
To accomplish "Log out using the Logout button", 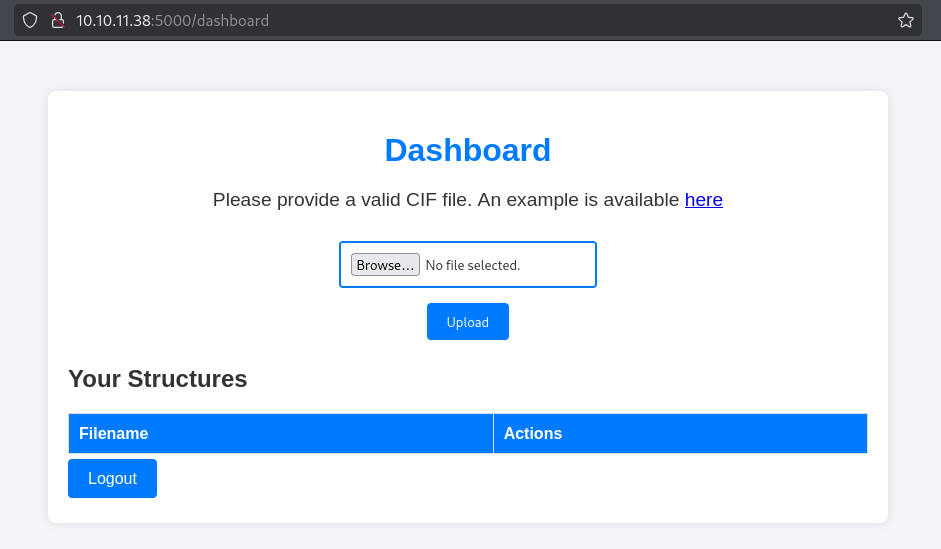I will tap(112, 478).
